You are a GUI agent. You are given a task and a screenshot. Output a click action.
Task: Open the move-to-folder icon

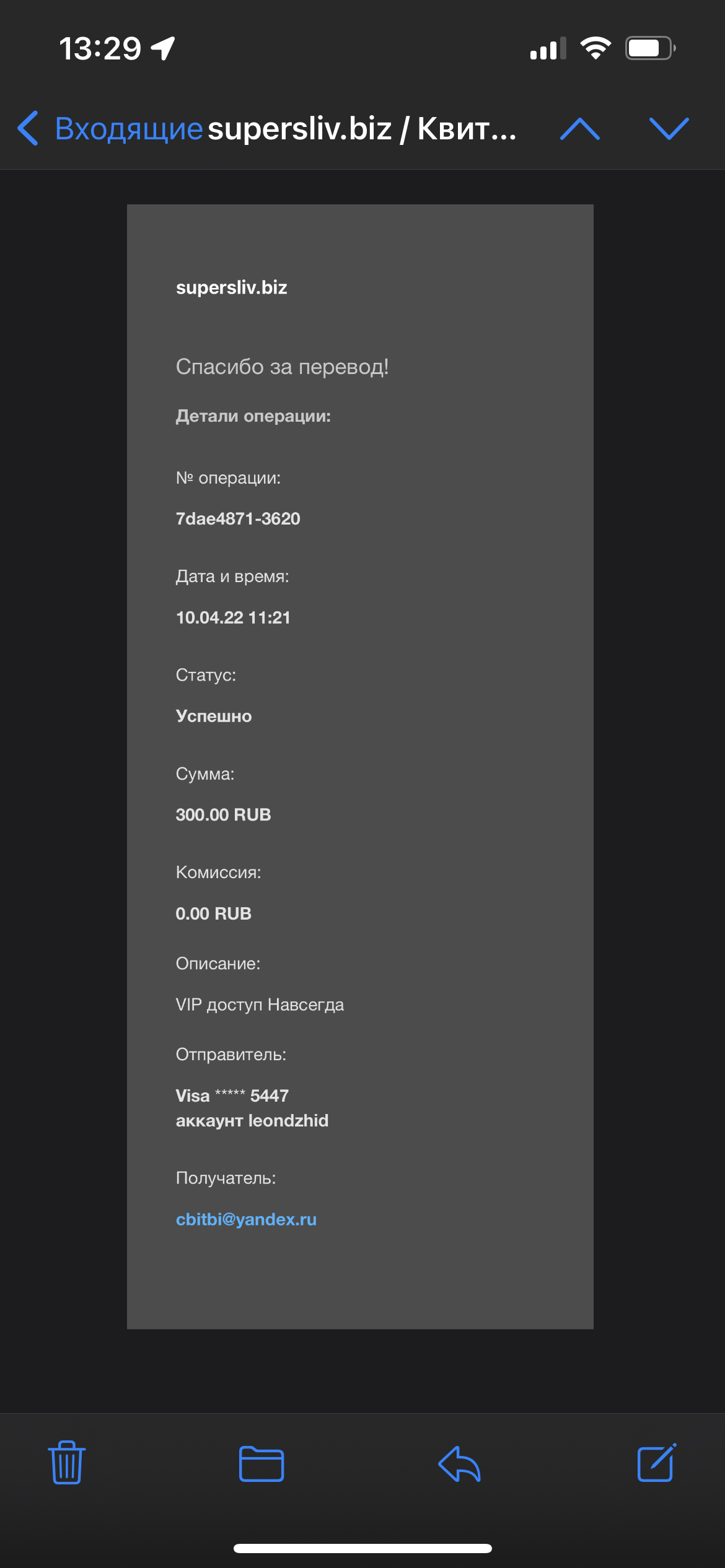[x=261, y=1464]
